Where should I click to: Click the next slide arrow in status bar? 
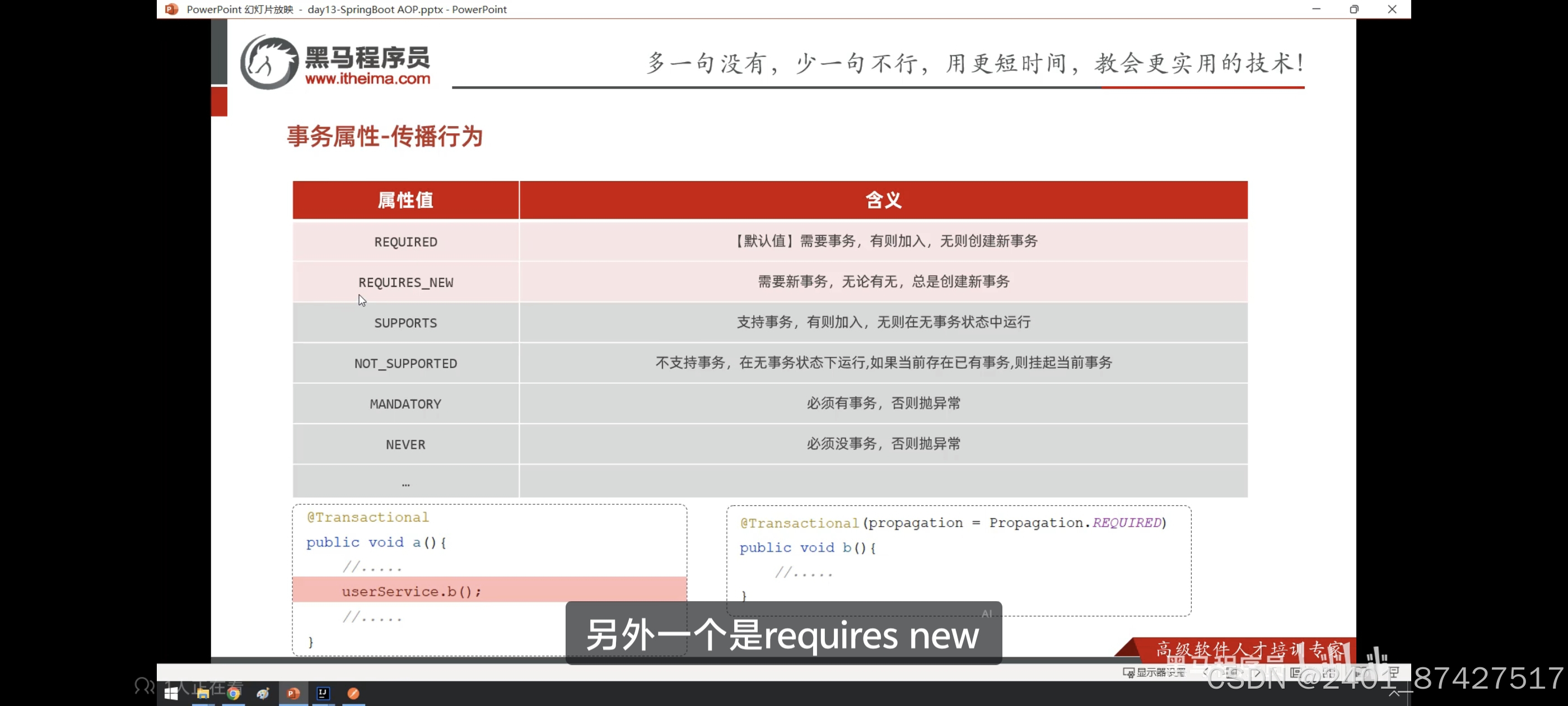pos(1257,672)
